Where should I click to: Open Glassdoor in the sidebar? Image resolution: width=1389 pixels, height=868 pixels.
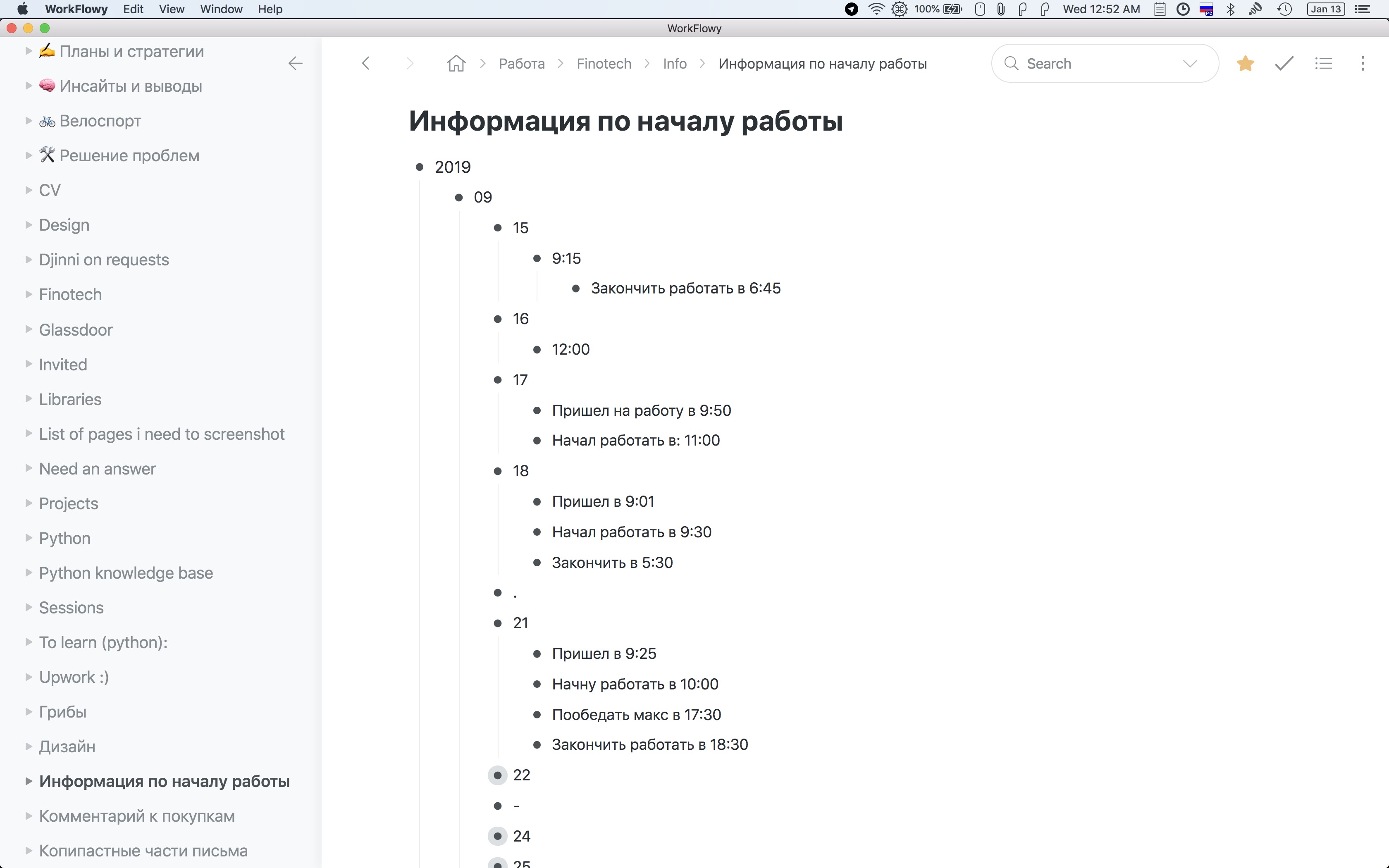(76, 329)
